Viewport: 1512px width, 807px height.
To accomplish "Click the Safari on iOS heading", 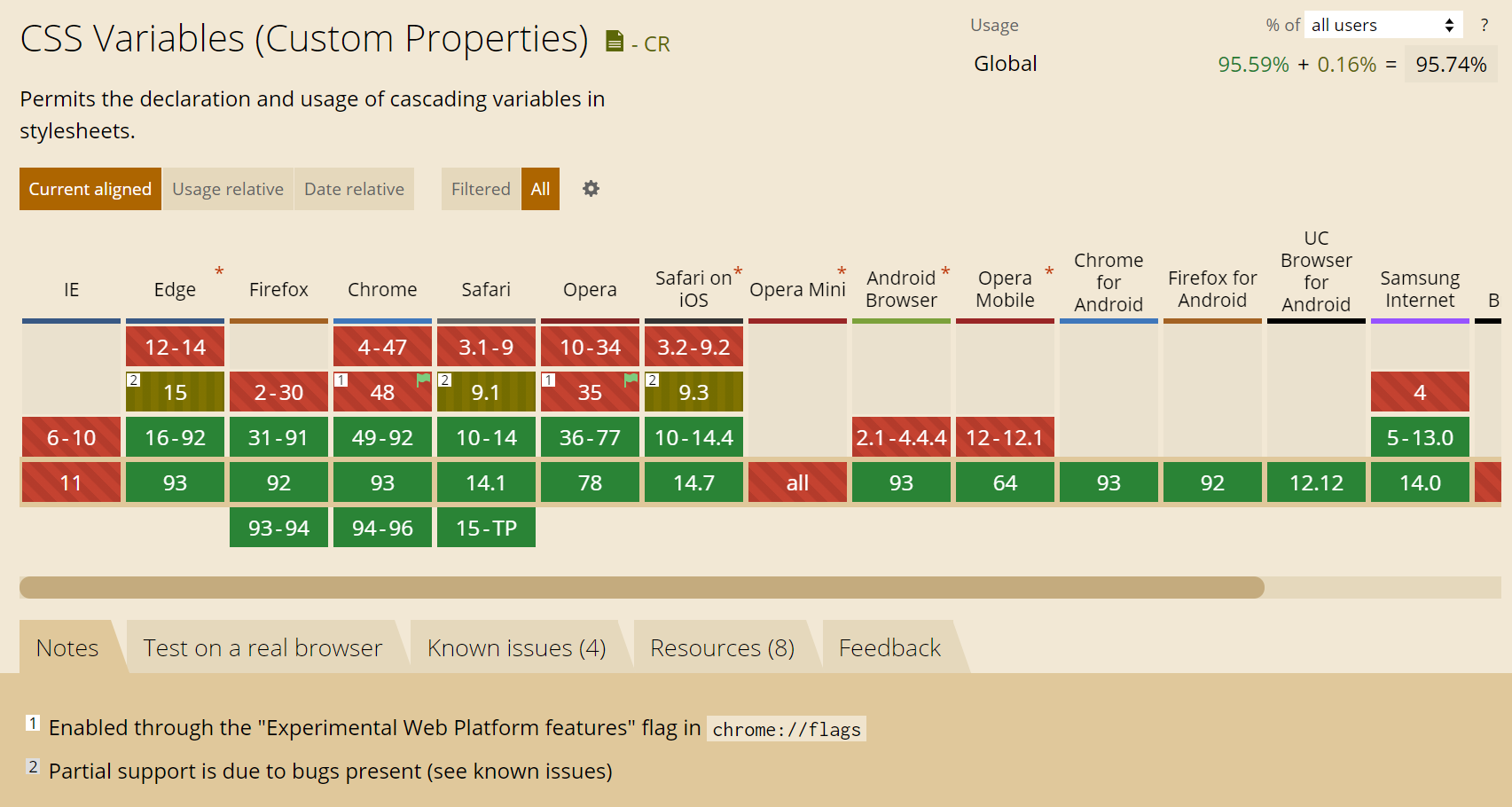I will (693, 289).
